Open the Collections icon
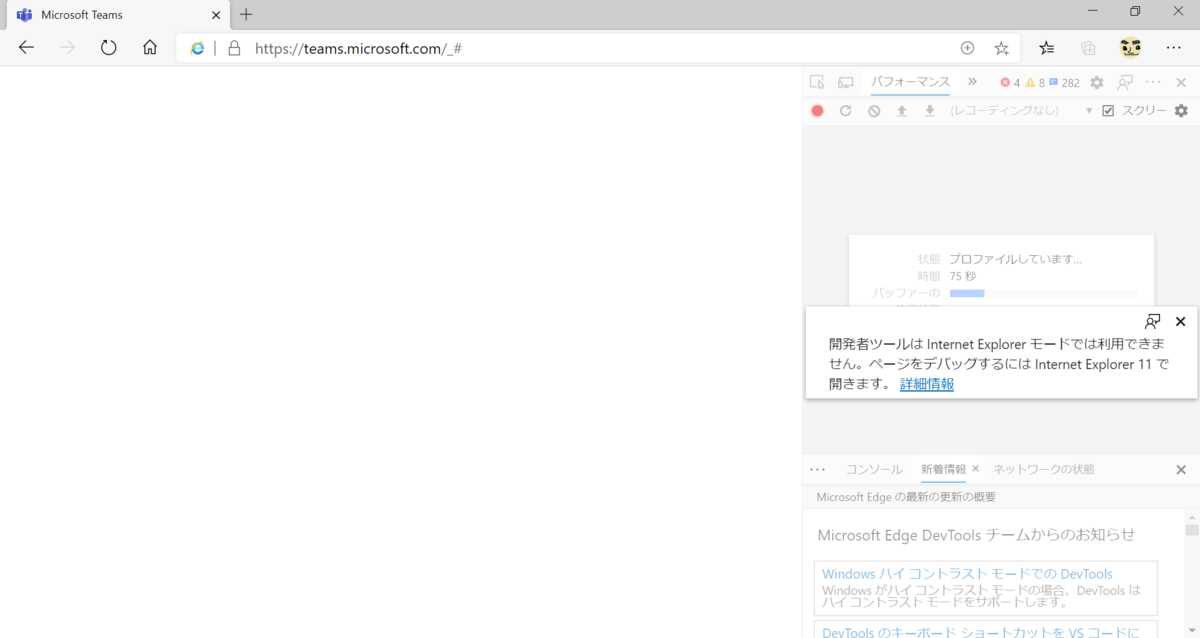The height and width of the screenshot is (638, 1200). pos(1088,48)
